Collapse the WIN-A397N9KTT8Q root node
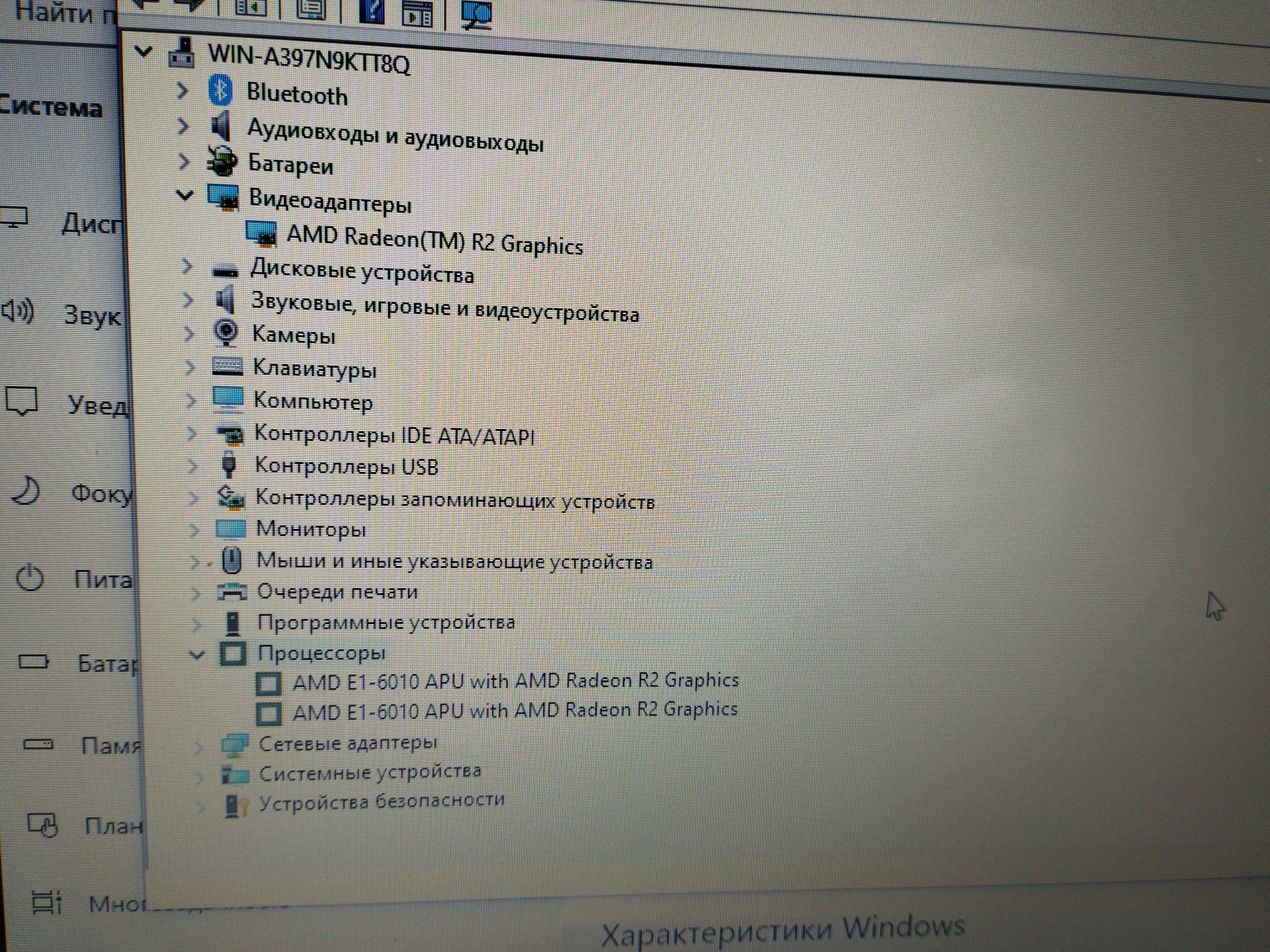This screenshot has height=952, width=1270. 144,52
